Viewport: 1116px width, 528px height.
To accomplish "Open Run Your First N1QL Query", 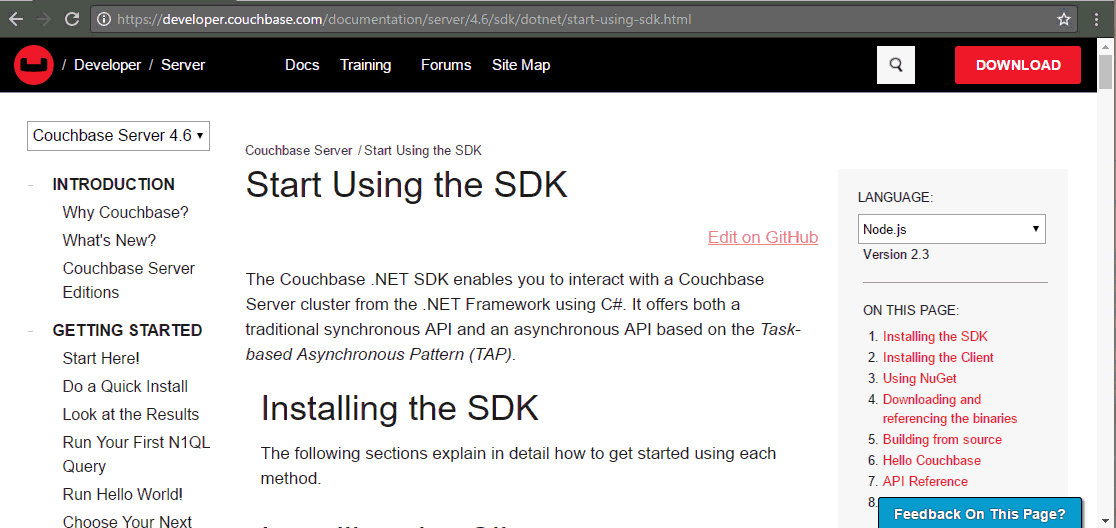I will pos(137,455).
